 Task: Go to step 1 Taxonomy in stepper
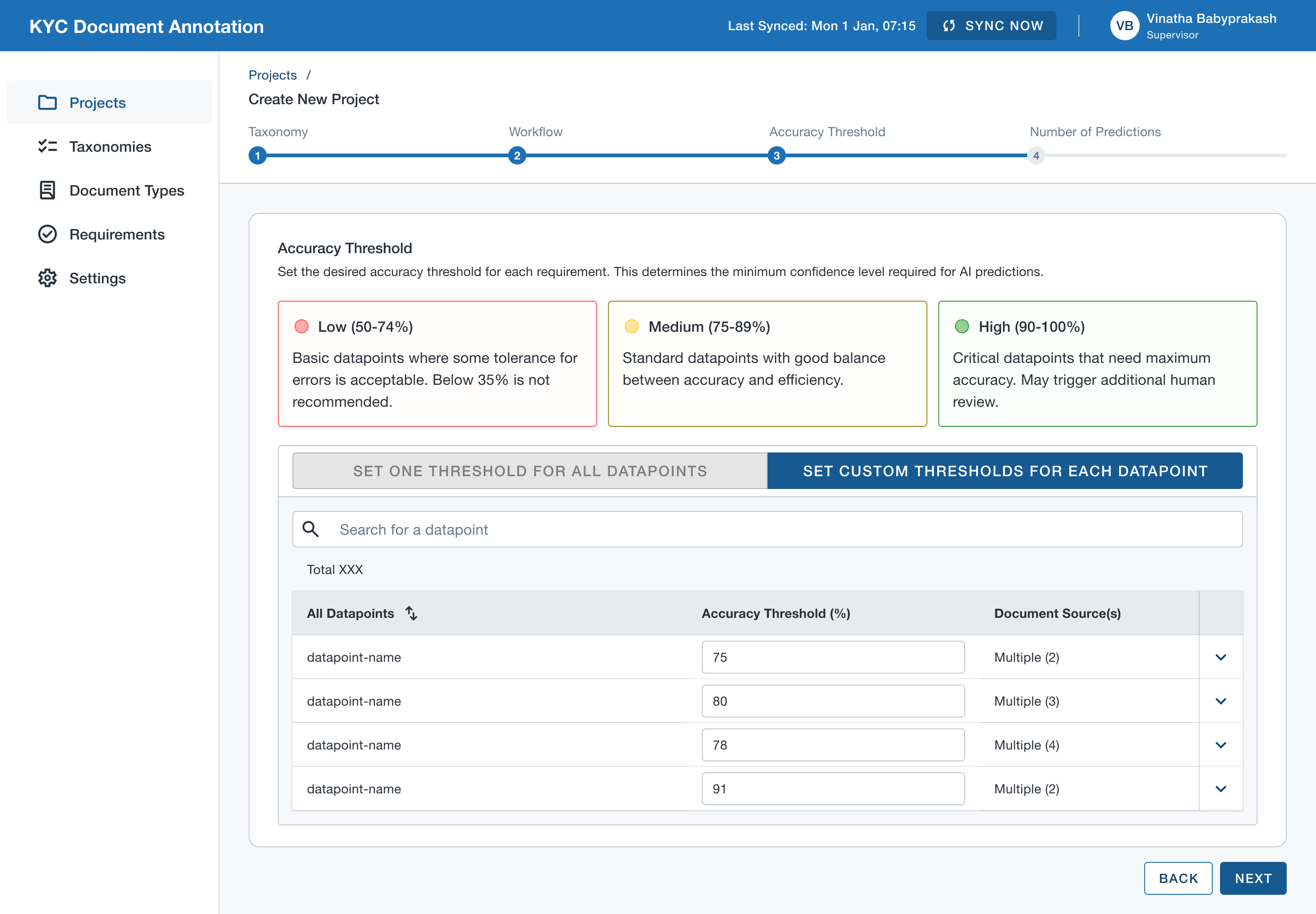(258, 156)
